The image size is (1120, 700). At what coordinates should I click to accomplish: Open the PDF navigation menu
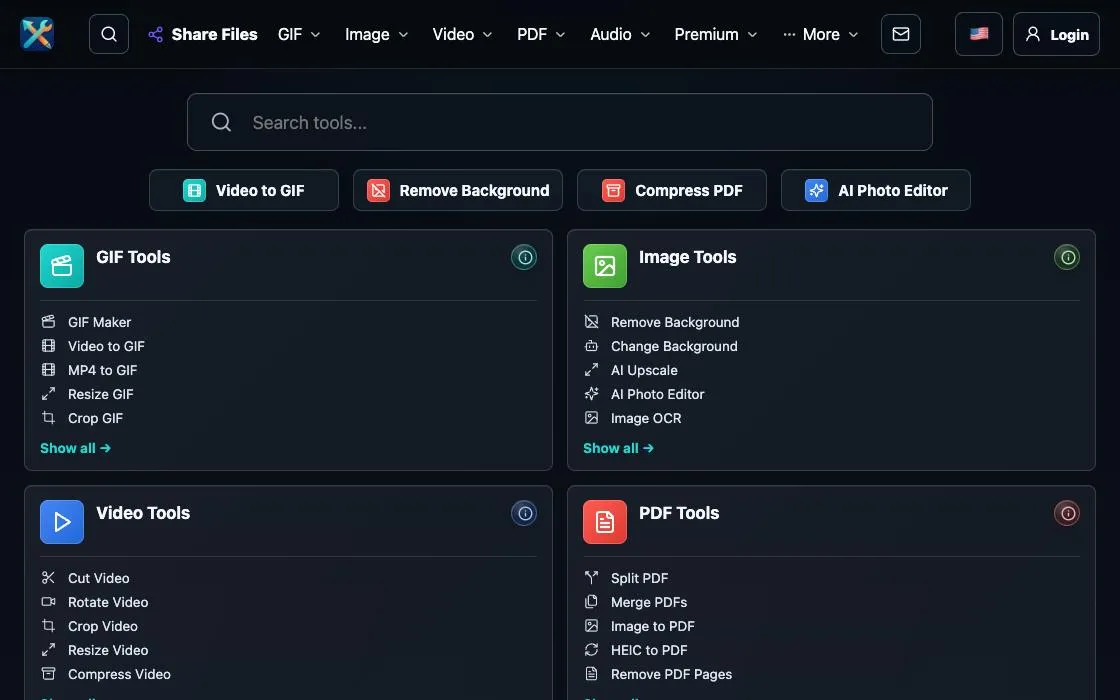(541, 34)
